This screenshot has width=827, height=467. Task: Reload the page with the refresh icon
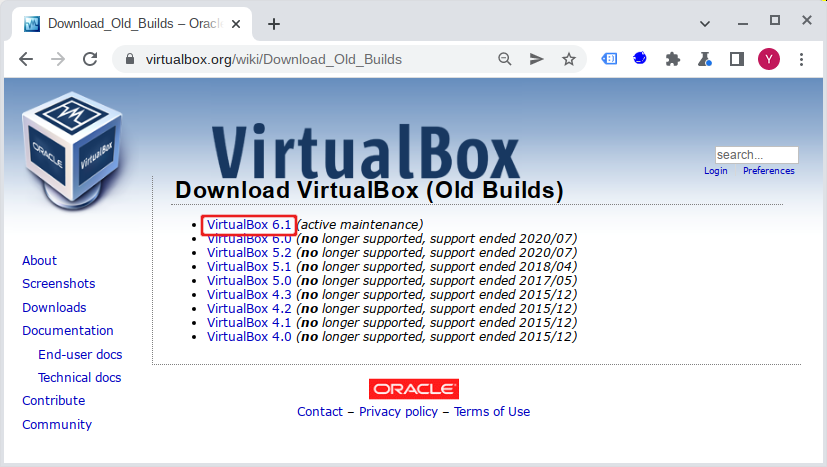click(90, 59)
